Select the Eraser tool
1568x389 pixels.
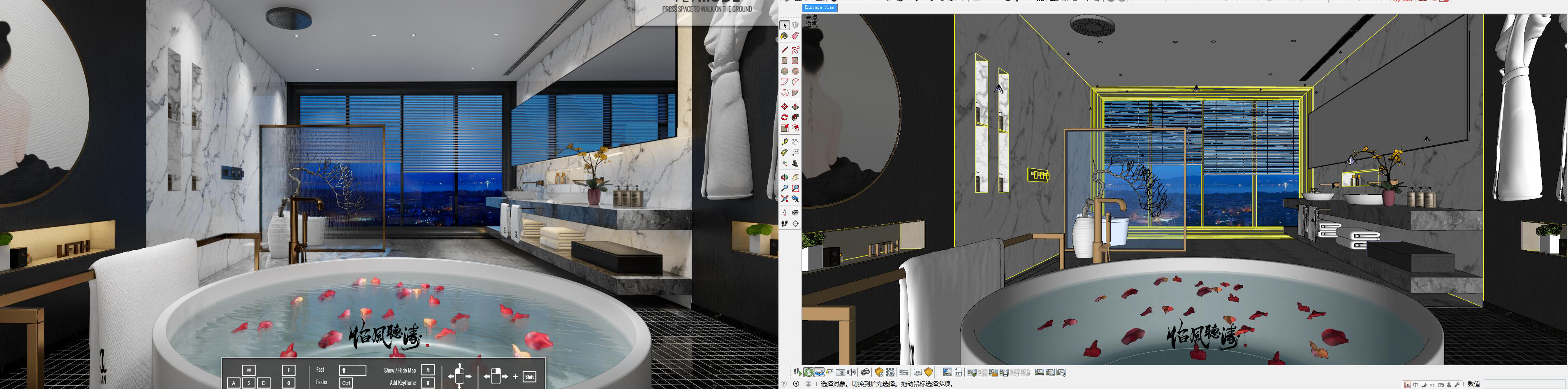(x=796, y=36)
